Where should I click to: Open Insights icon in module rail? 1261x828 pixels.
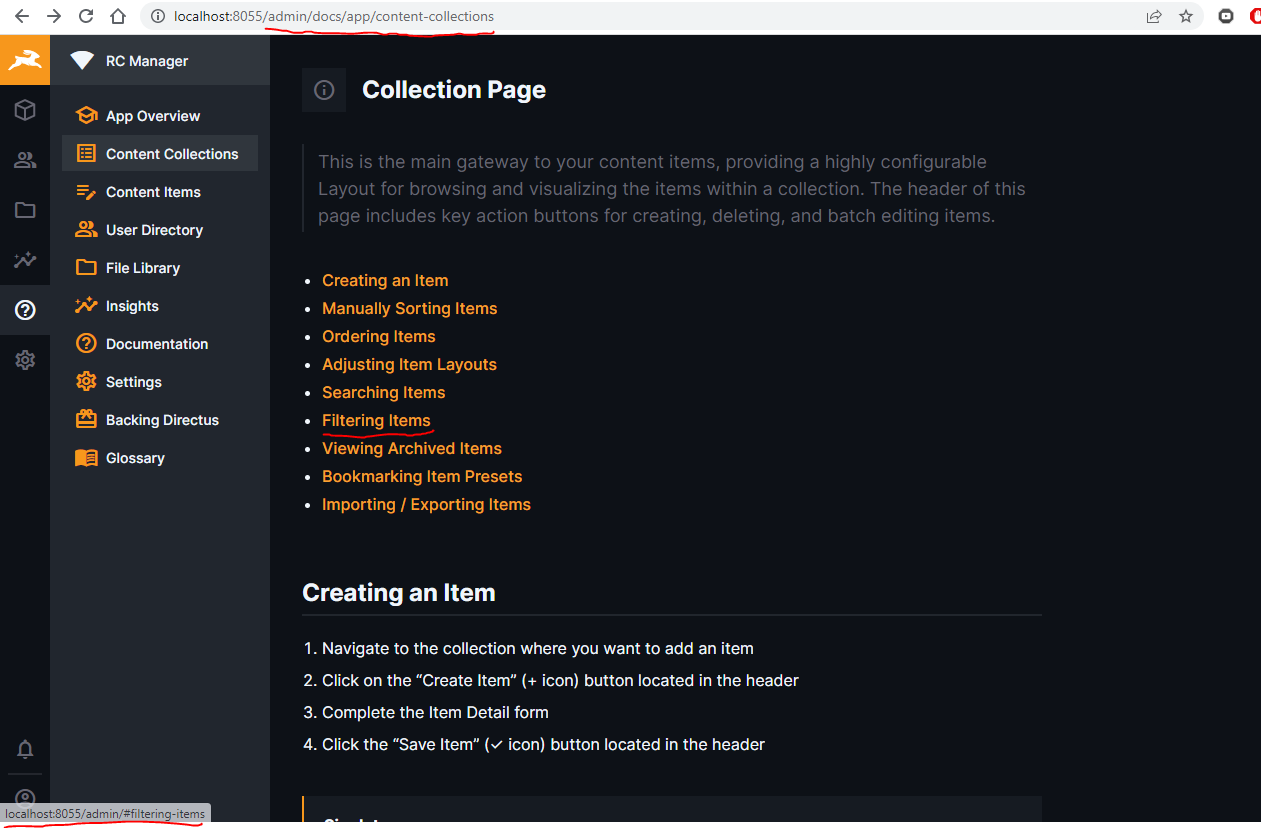click(x=25, y=260)
